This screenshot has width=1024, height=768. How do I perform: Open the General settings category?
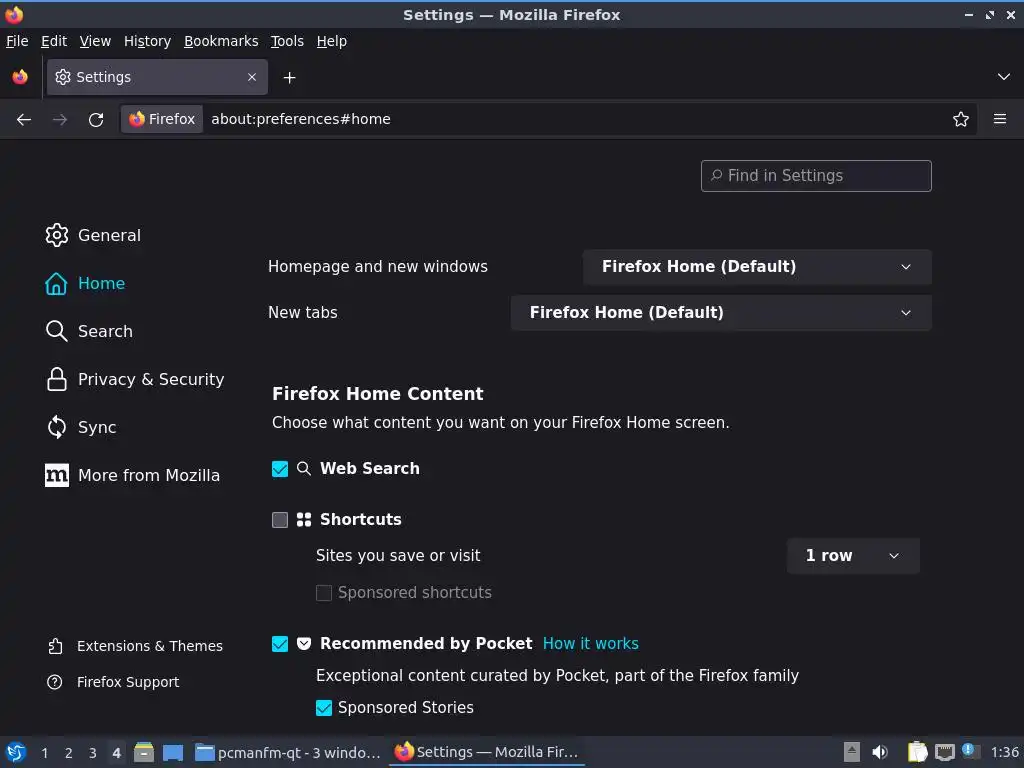tap(93, 235)
